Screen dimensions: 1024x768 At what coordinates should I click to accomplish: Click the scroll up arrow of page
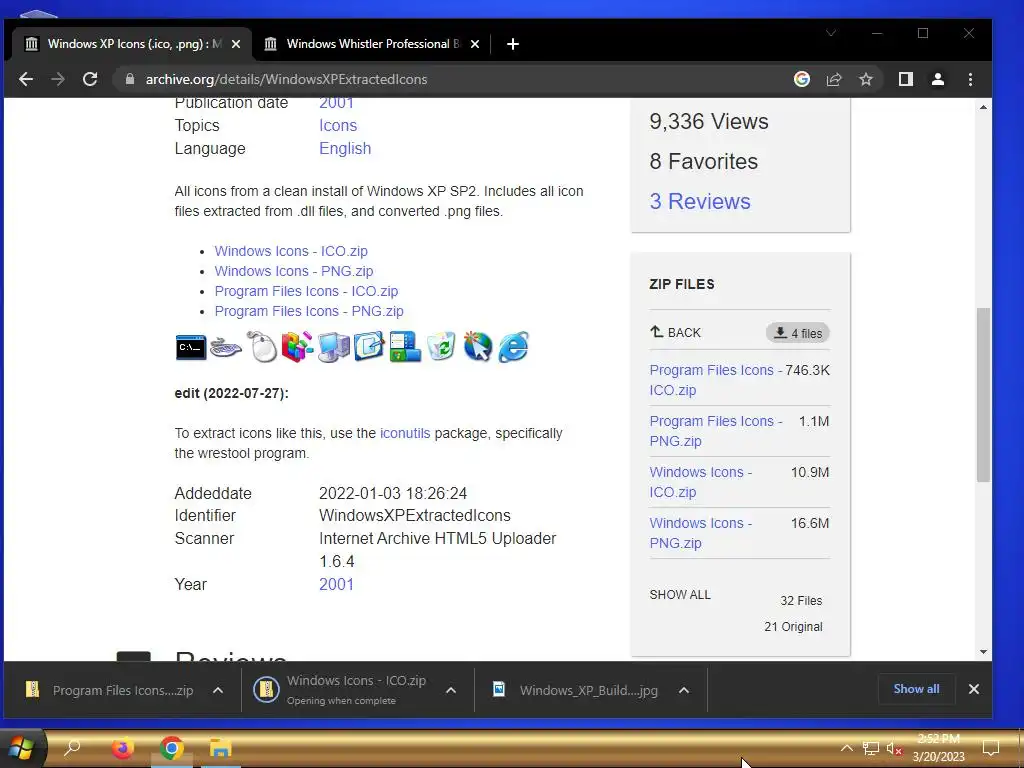[984, 106]
